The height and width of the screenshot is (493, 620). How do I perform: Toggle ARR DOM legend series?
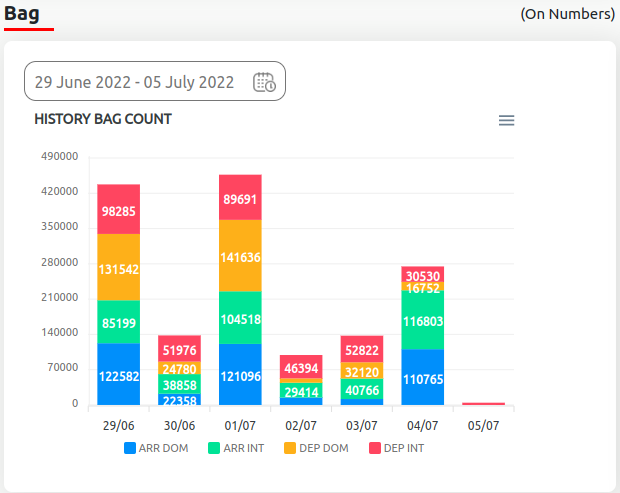point(155,448)
